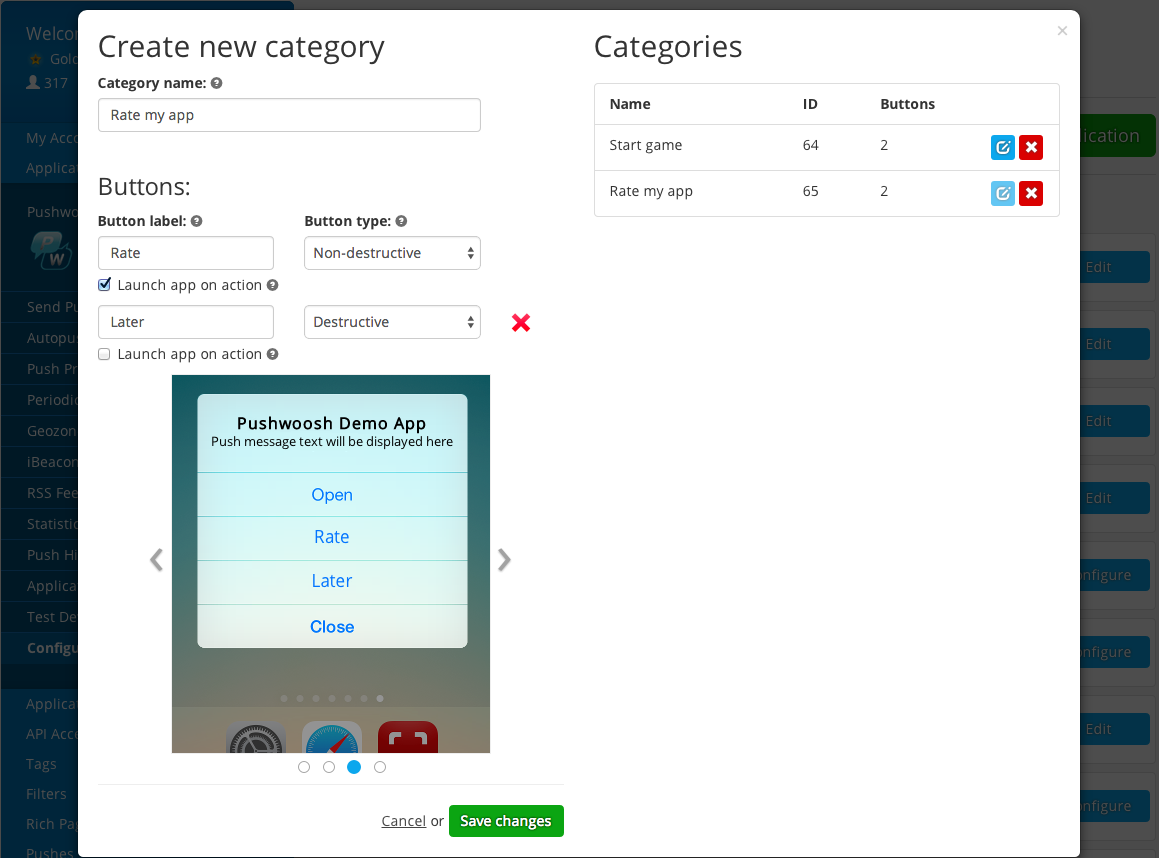The image size is (1159, 858).
Task: Click Rate my app category name
Action: coord(651,191)
